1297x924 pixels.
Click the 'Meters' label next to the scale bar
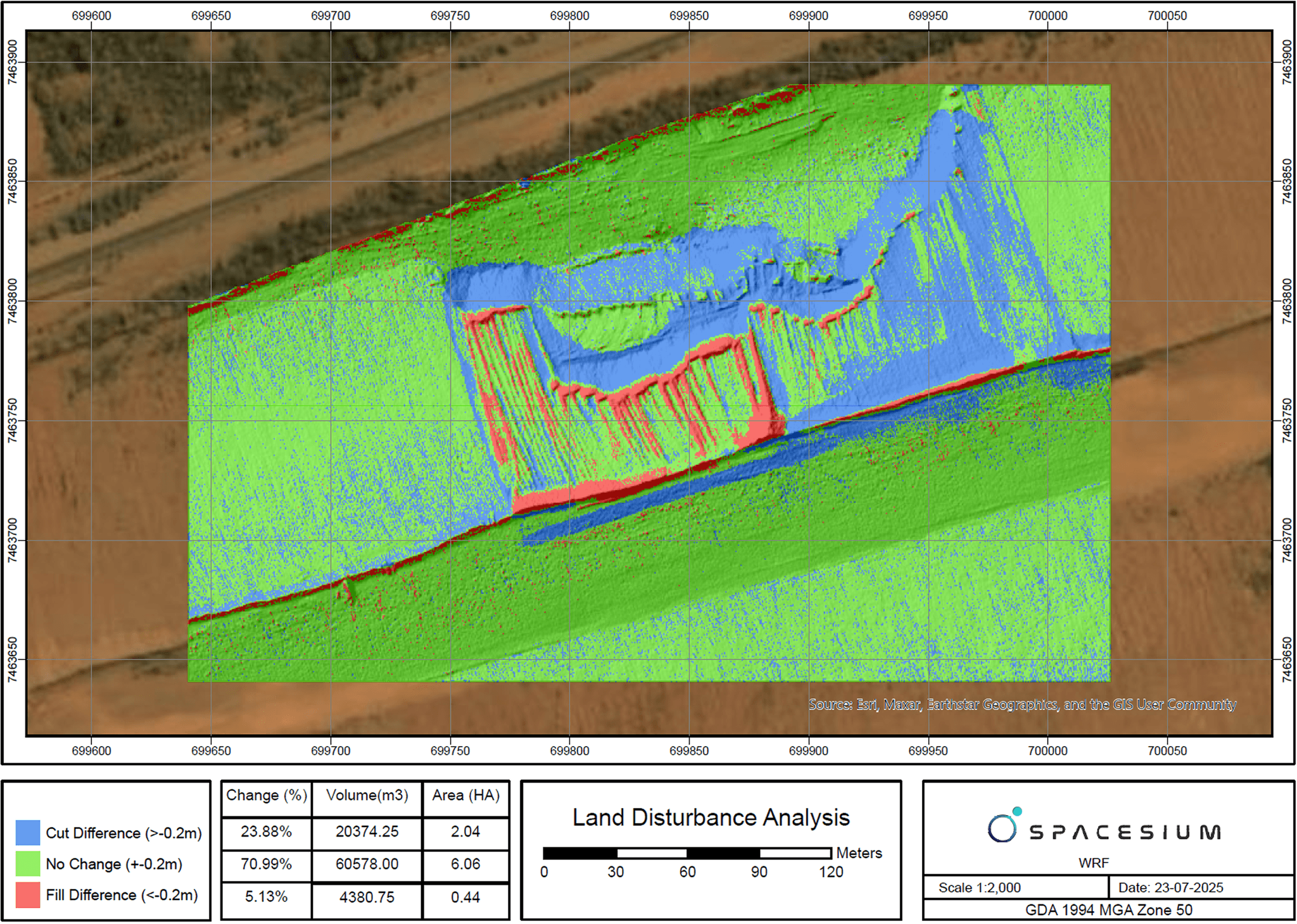tap(861, 853)
